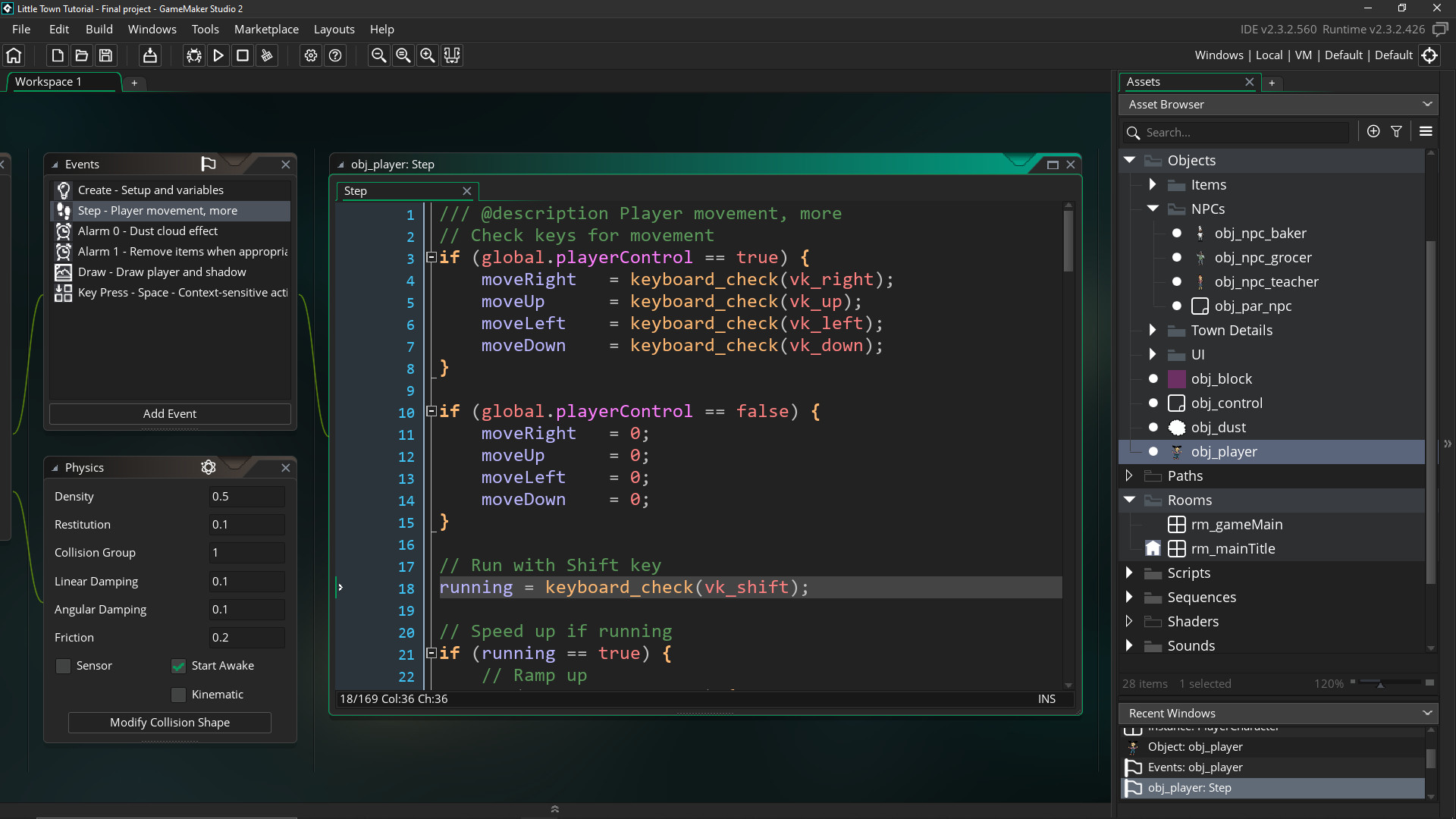1456x819 pixels.
Task: Toggle the Kinematic checkbox in Physics panel
Action: 177,694
